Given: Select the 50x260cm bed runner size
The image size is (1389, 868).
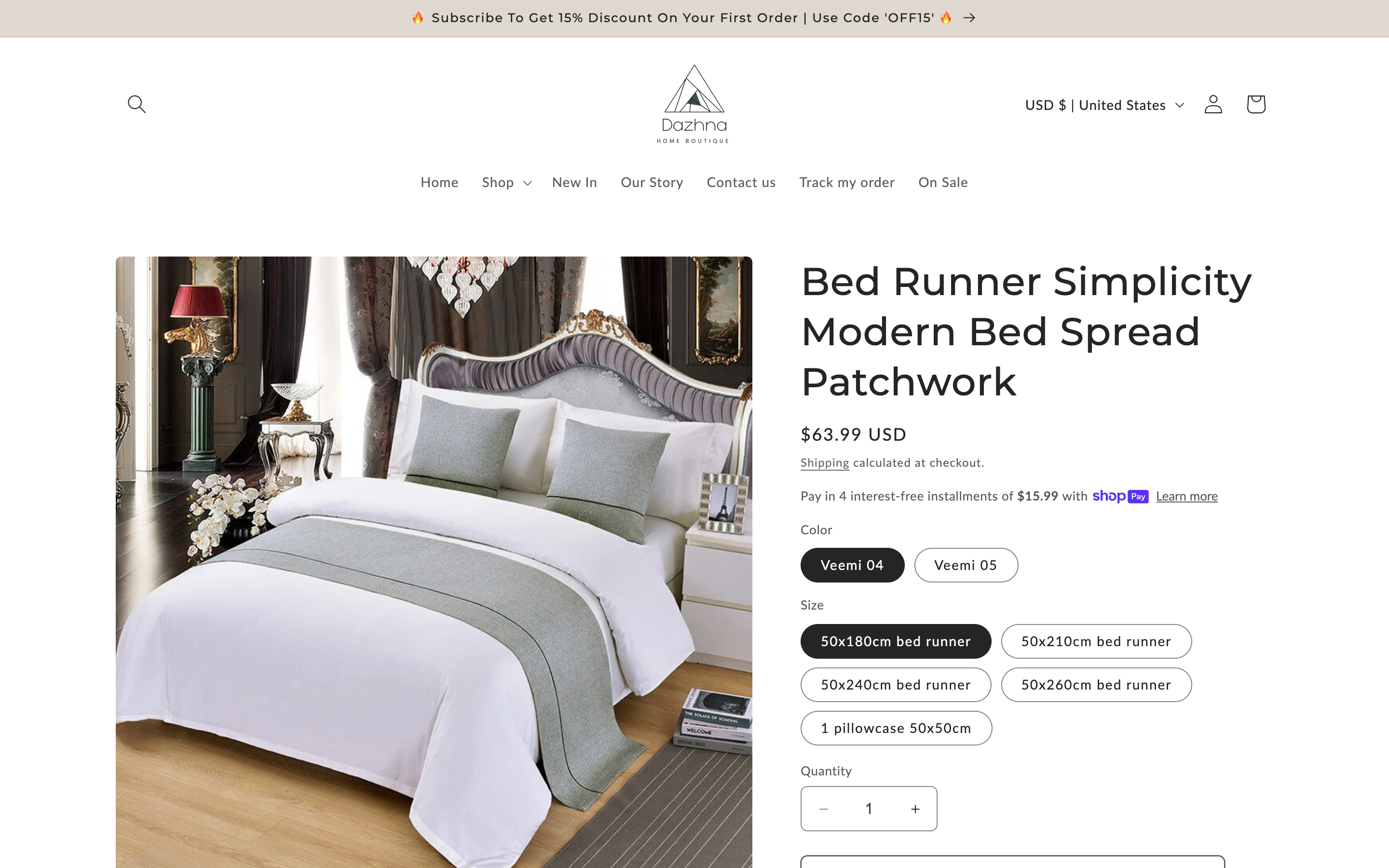Looking at the screenshot, I should click(x=1096, y=684).
